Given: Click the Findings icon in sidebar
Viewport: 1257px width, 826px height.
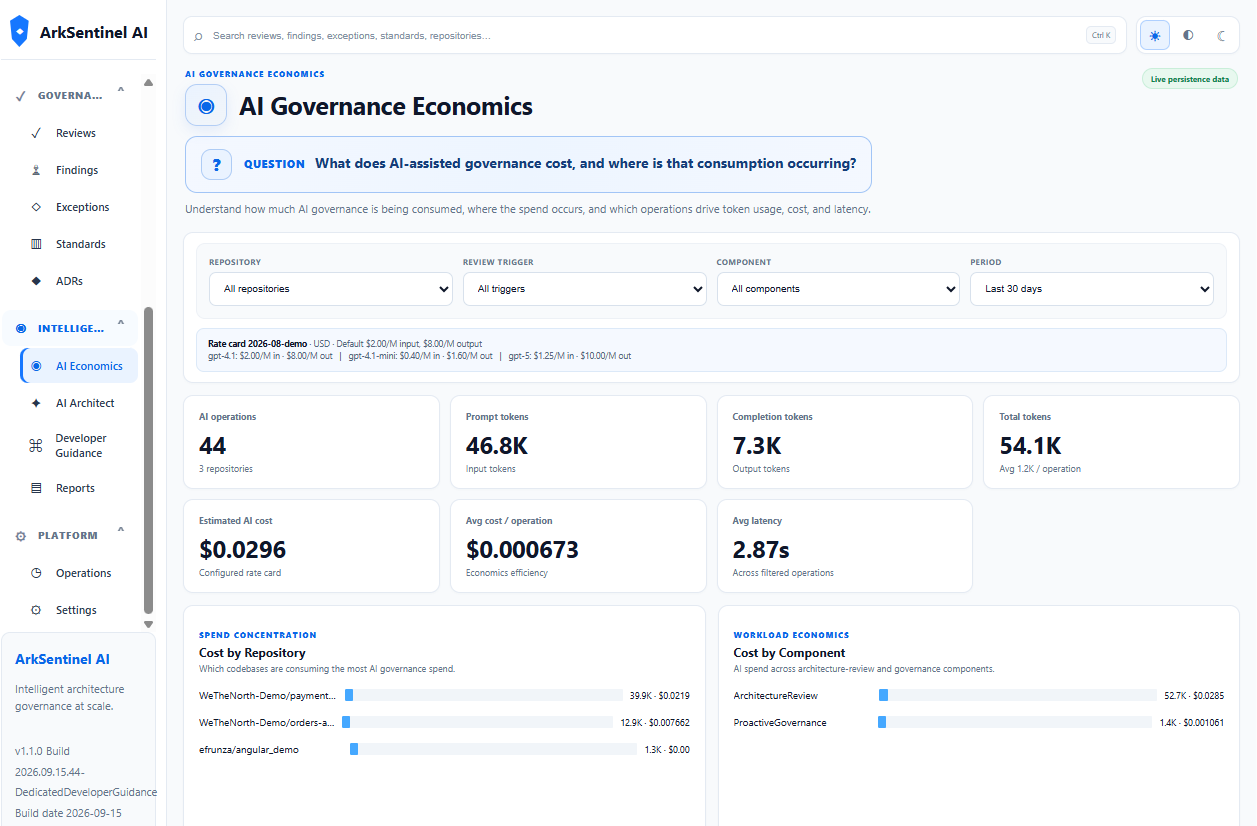Looking at the screenshot, I should click(36, 170).
